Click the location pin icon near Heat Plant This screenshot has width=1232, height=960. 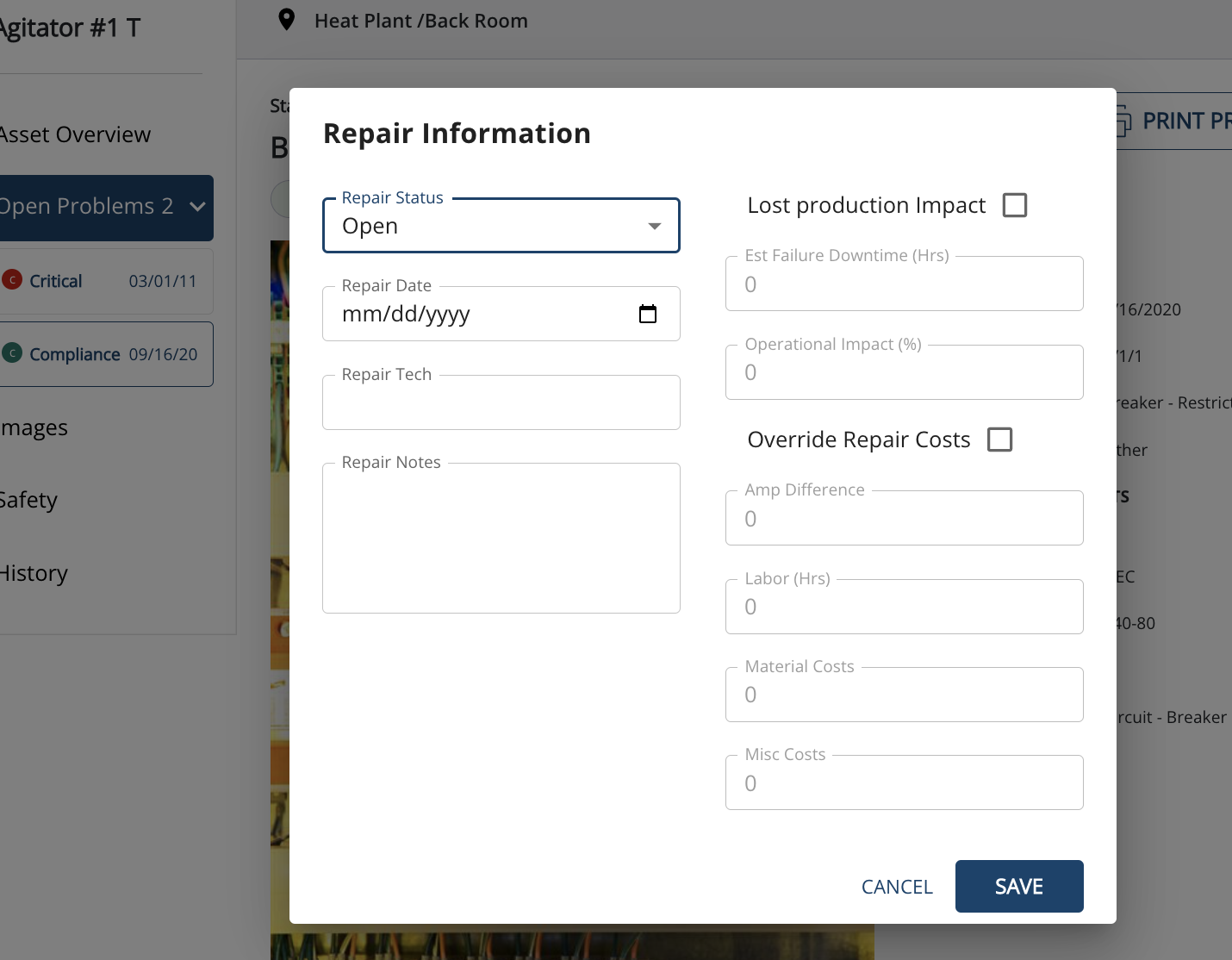click(287, 20)
